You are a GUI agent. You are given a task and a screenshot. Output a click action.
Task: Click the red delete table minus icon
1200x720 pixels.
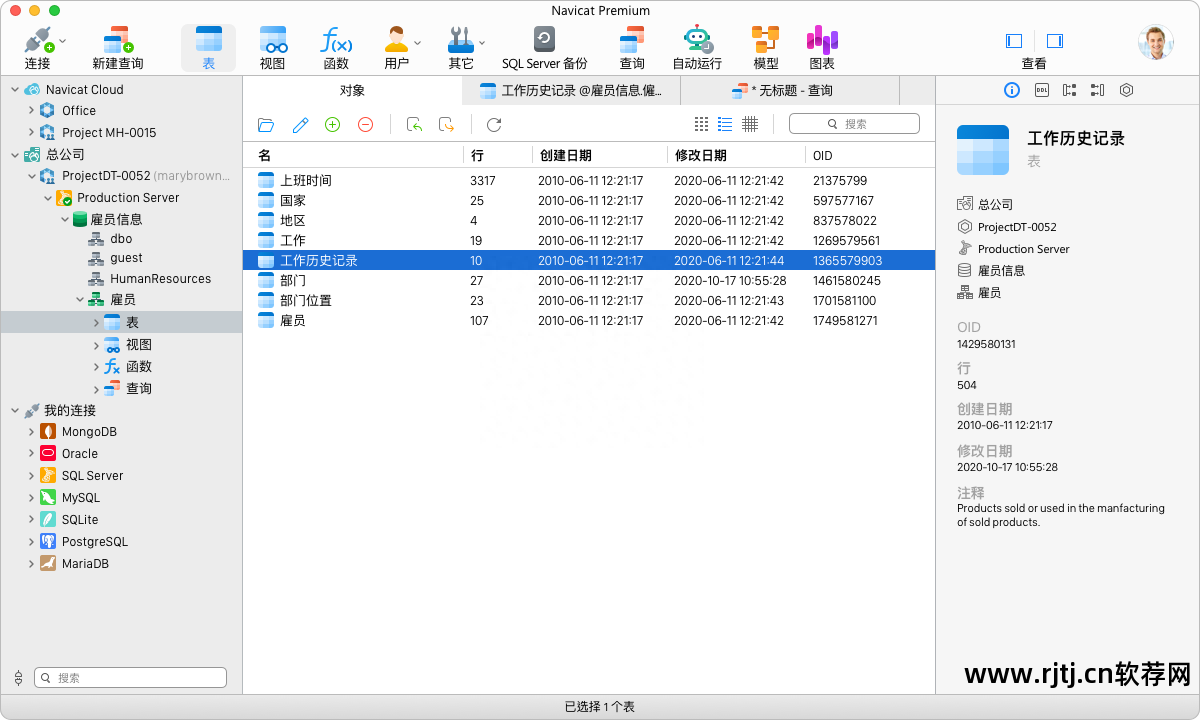pyautogui.click(x=366, y=124)
